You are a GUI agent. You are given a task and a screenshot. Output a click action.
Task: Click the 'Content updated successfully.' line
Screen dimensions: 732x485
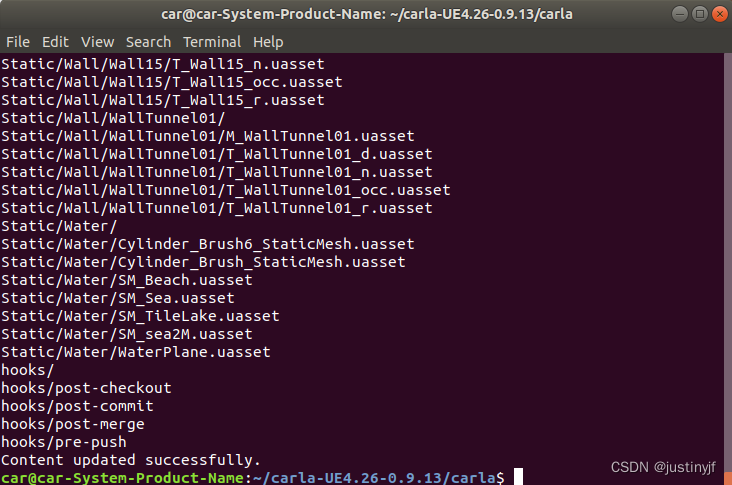(x=131, y=460)
